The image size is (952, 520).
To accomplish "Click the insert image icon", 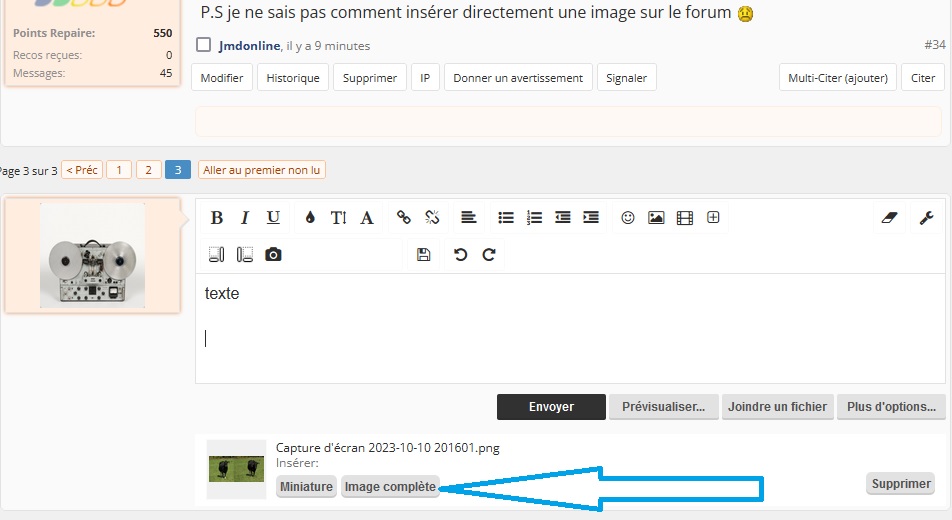I will coord(656,217).
